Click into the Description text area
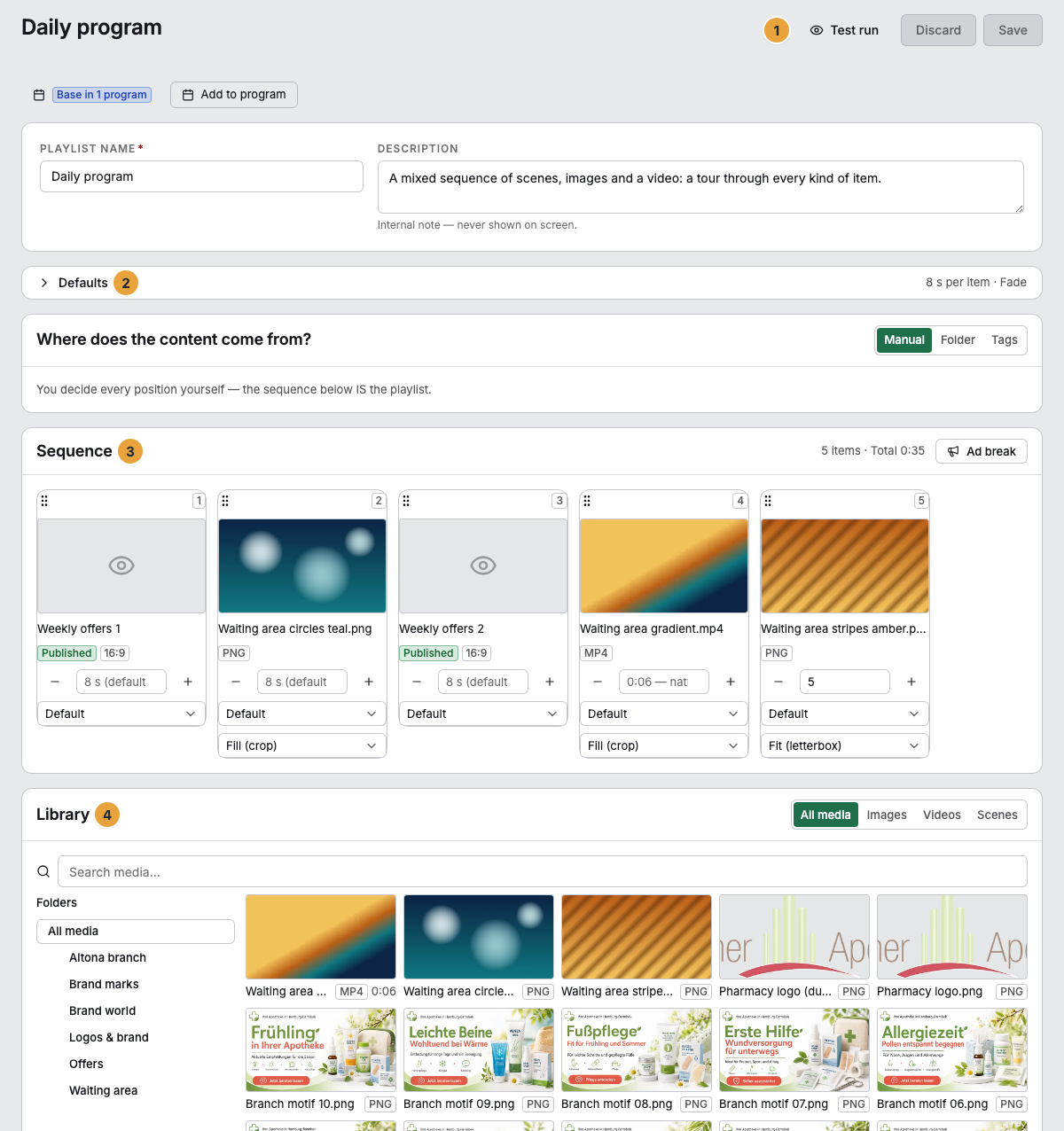The height and width of the screenshot is (1131, 1064). pyautogui.click(x=700, y=187)
